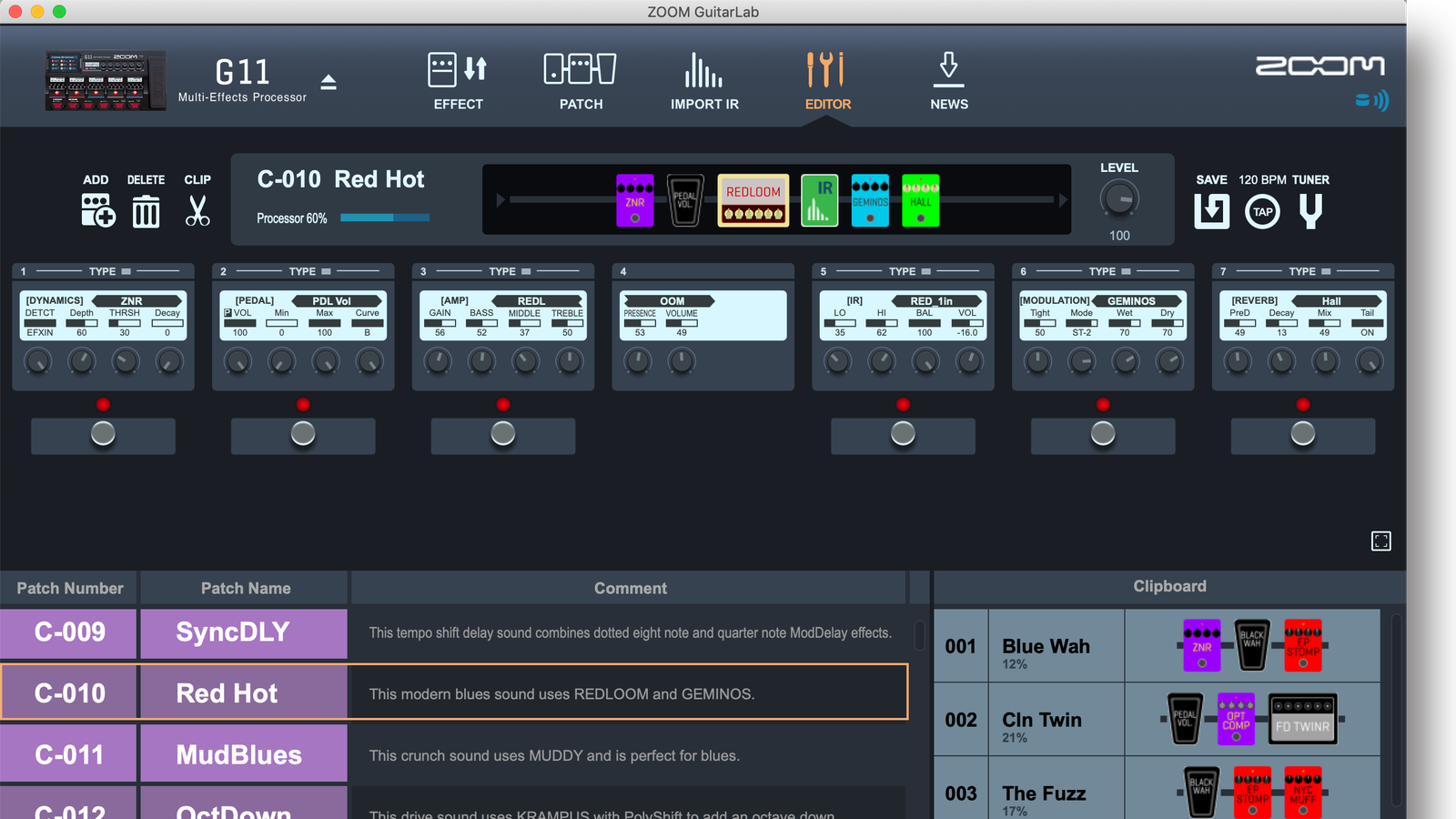Viewport: 1456px width, 819px height.
Task: Toggle the ZNR effect footswitch
Action: 103,435
